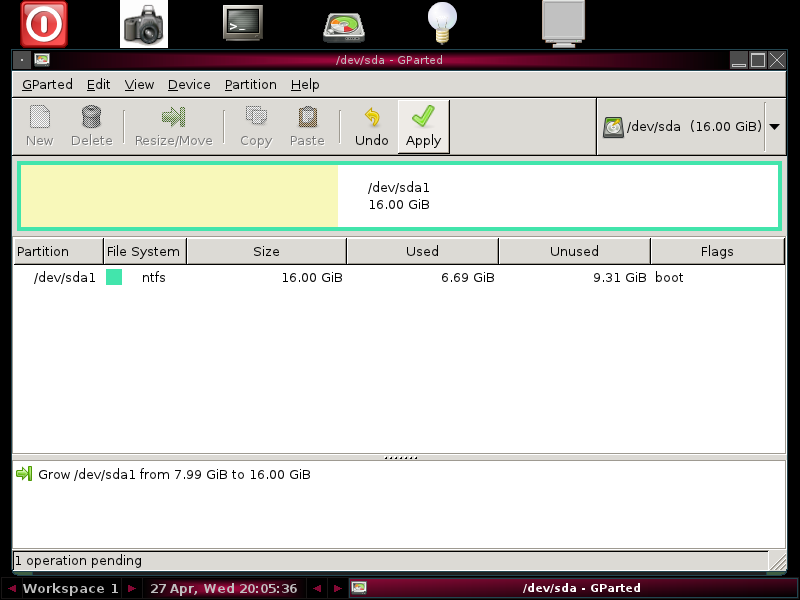Image resolution: width=800 pixels, height=600 pixels.
Task: Click the GParted taskbar entry icon
Action: [x=359, y=588]
